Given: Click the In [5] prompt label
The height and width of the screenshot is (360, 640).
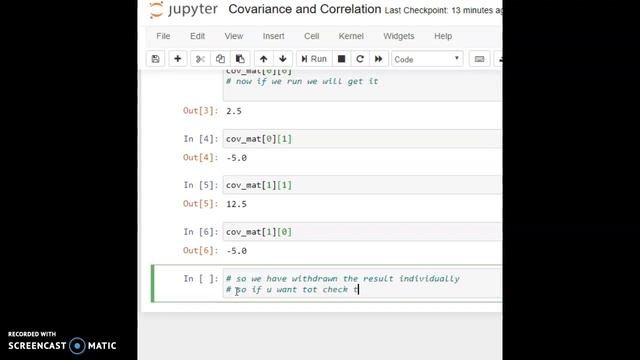Looking at the screenshot, I should point(201,185).
